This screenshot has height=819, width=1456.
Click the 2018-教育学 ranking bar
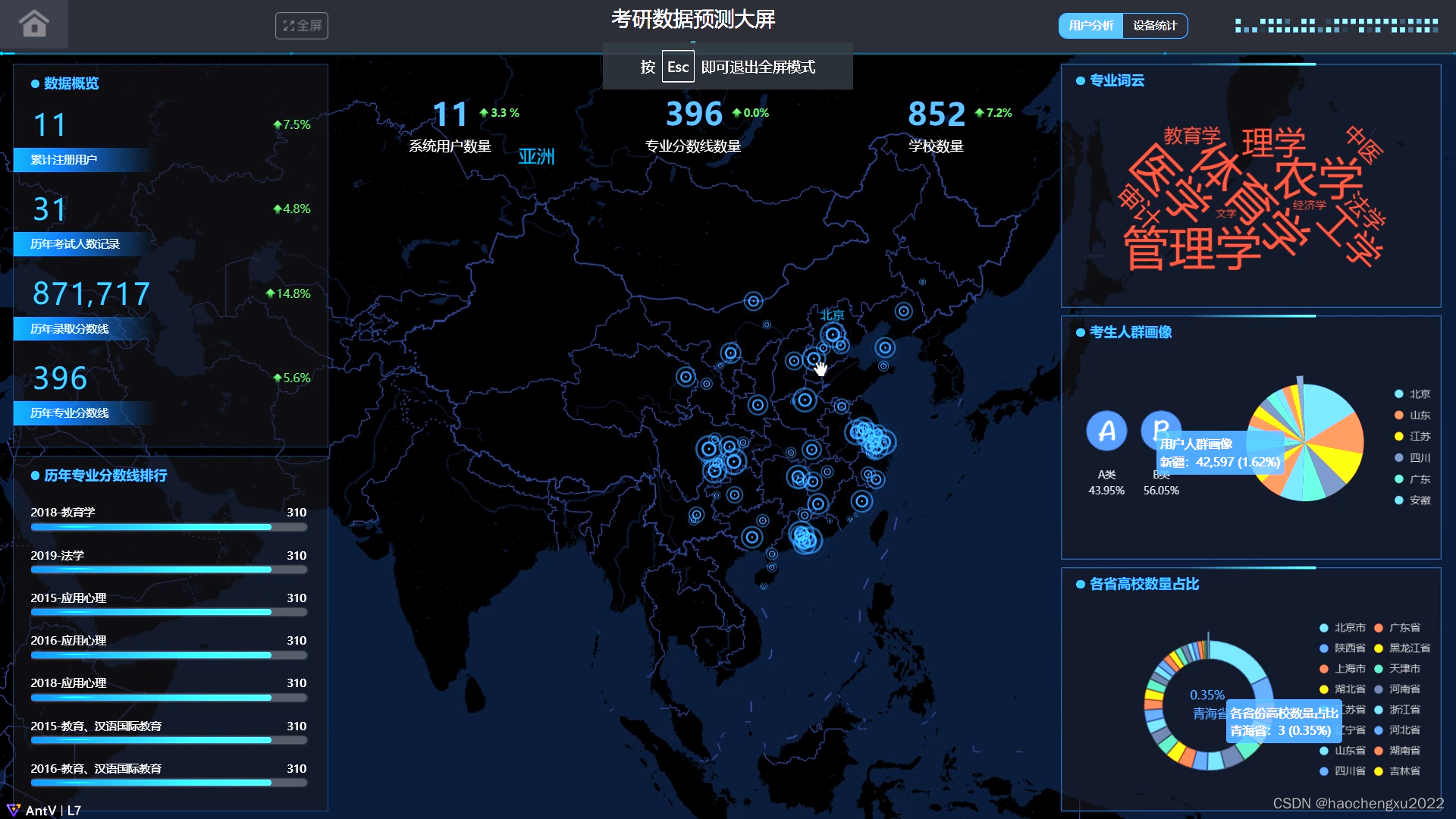click(151, 526)
